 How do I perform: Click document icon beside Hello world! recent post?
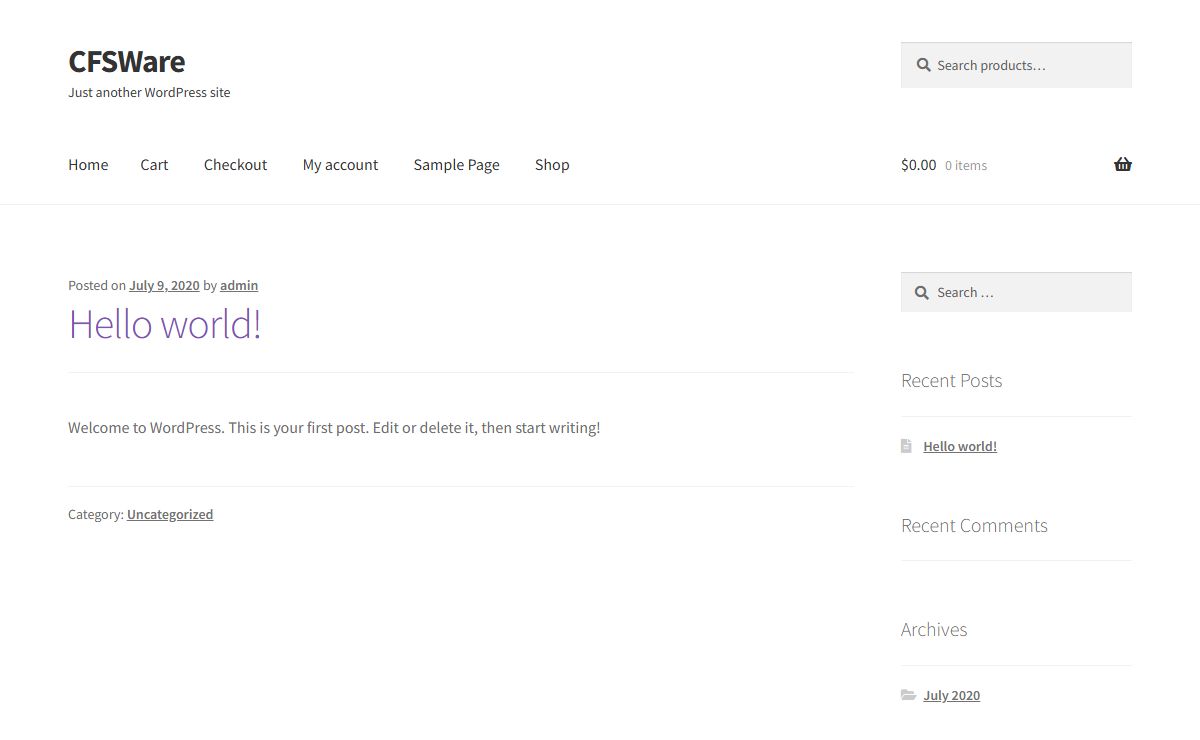point(906,446)
